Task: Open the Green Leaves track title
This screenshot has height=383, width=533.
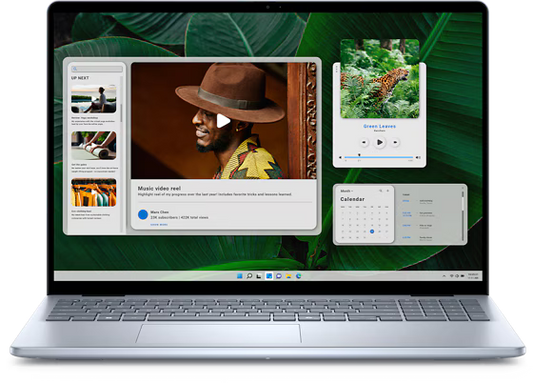Action: tap(380, 126)
